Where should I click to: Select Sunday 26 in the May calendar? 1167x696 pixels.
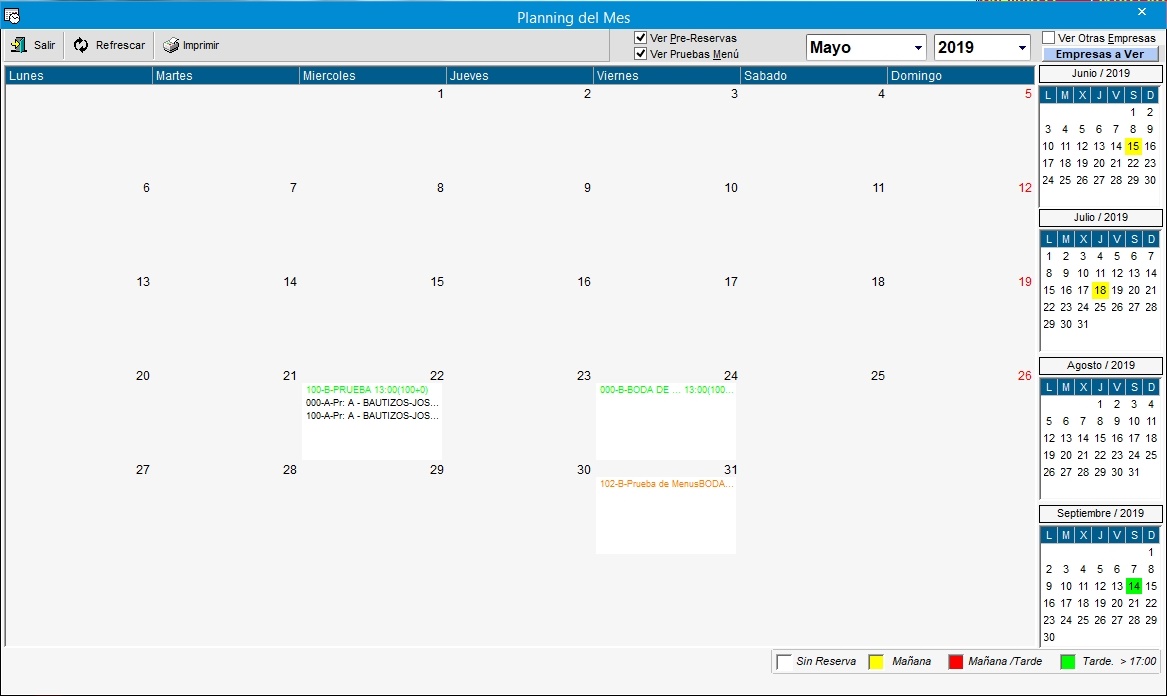coord(1025,376)
